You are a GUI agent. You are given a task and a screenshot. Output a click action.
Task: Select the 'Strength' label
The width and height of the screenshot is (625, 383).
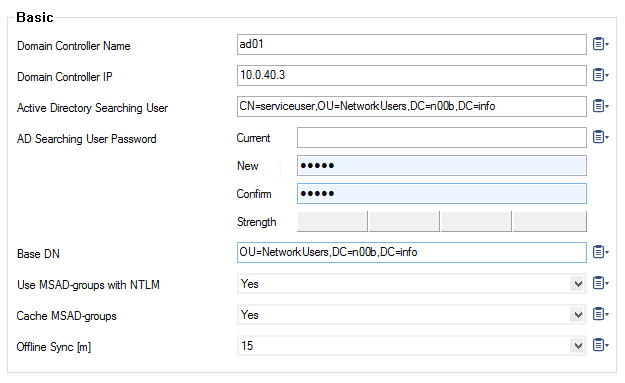tap(256, 222)
